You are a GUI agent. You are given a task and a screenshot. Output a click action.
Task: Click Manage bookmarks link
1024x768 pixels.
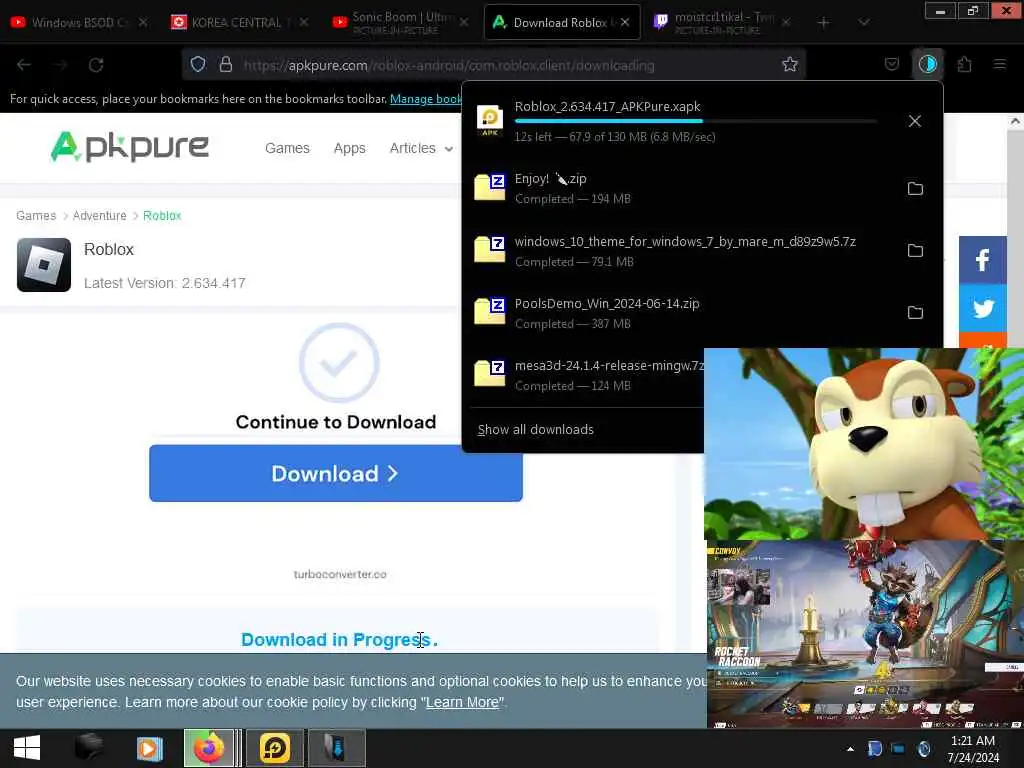tap(426, 99)
